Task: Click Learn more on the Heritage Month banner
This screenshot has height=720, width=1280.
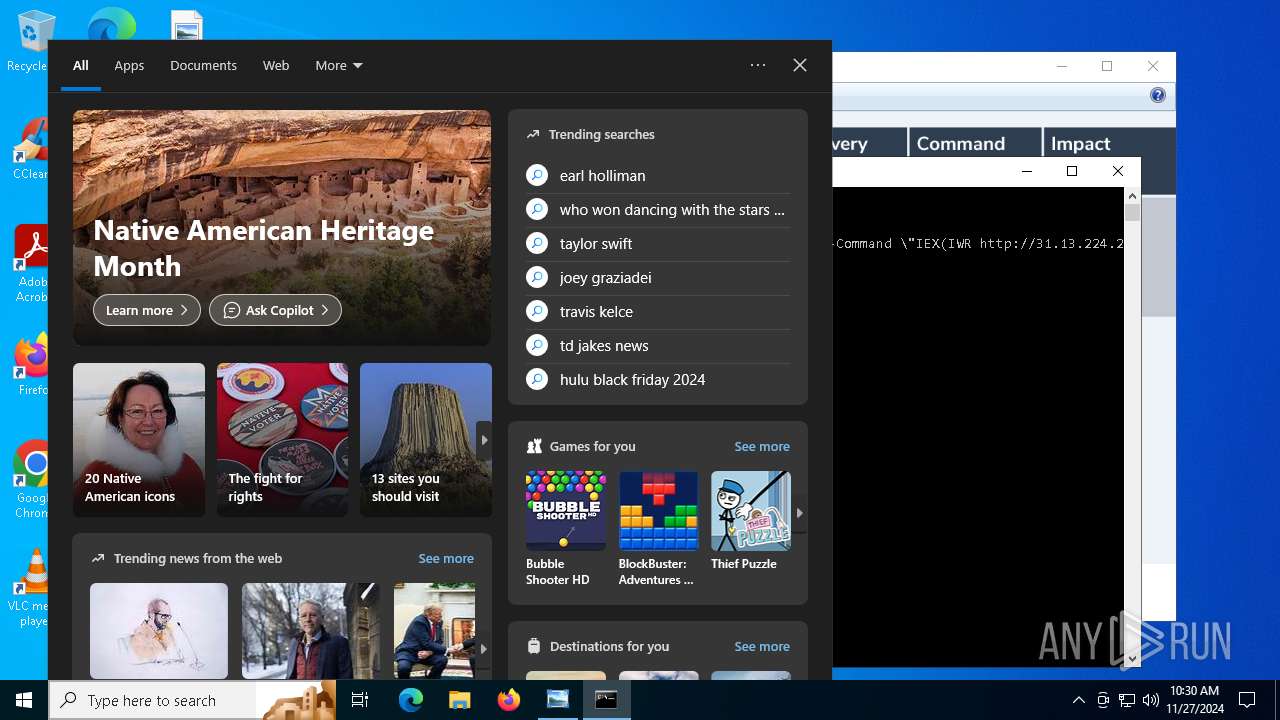Action: pos(147,310)
